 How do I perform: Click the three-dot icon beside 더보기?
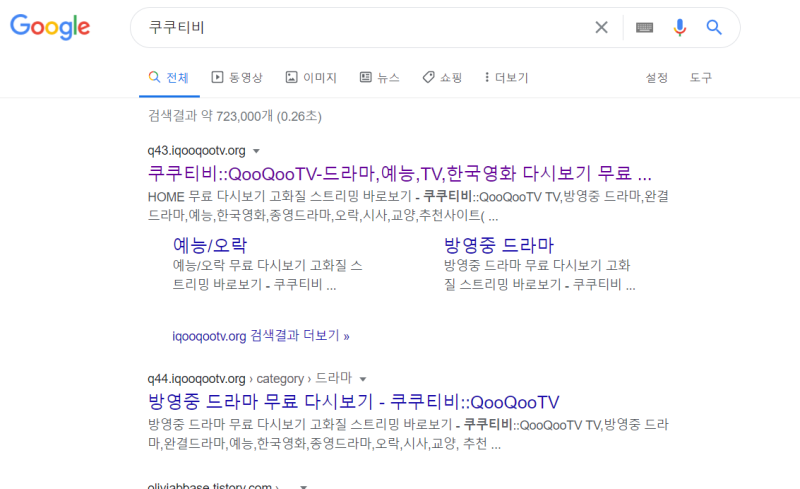(x=487, y=77)
